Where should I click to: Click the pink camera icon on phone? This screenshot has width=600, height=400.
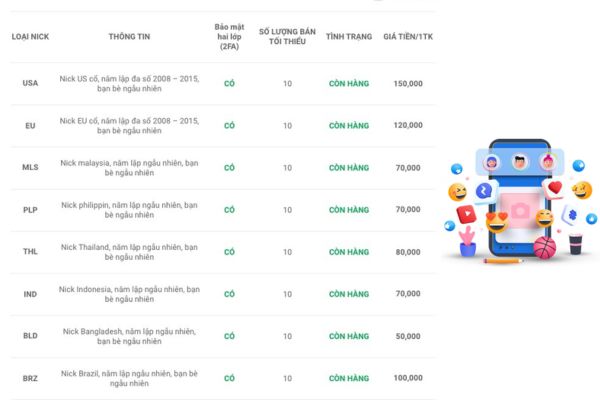click(519, 209)
